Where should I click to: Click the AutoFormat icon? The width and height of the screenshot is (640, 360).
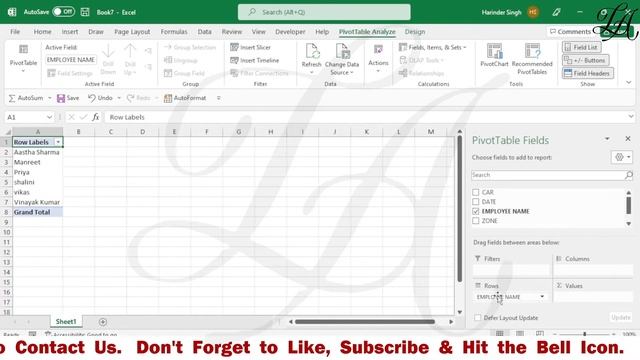(x=168, y=98)
